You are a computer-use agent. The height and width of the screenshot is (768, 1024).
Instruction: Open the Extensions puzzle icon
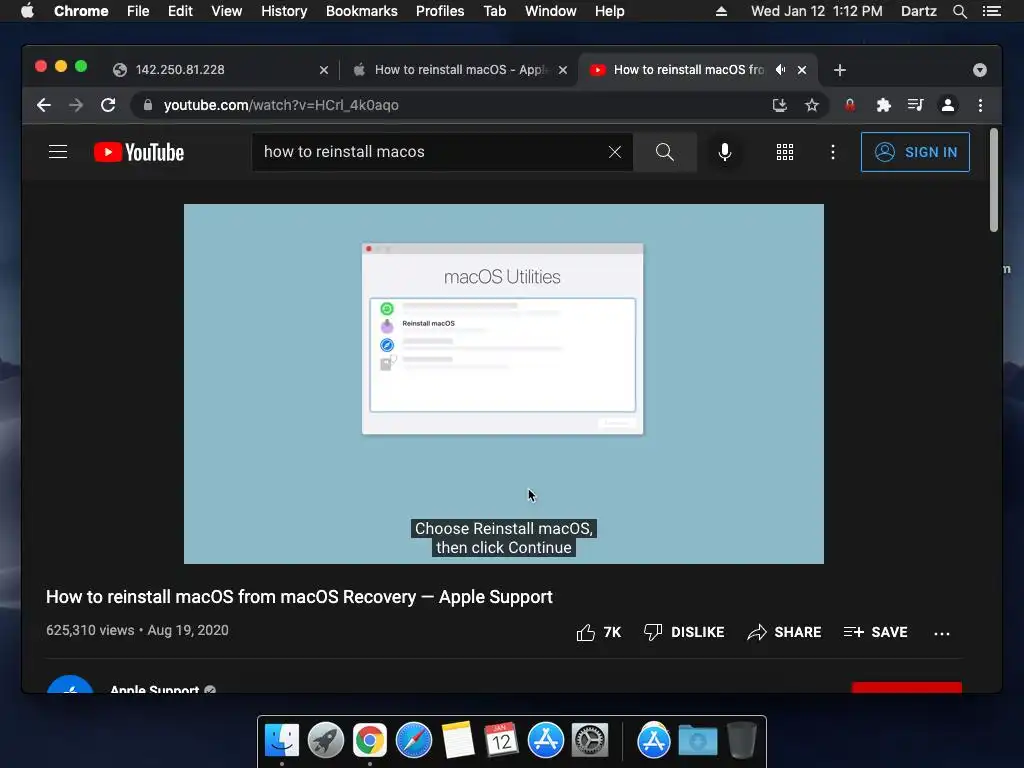[883, 105]
